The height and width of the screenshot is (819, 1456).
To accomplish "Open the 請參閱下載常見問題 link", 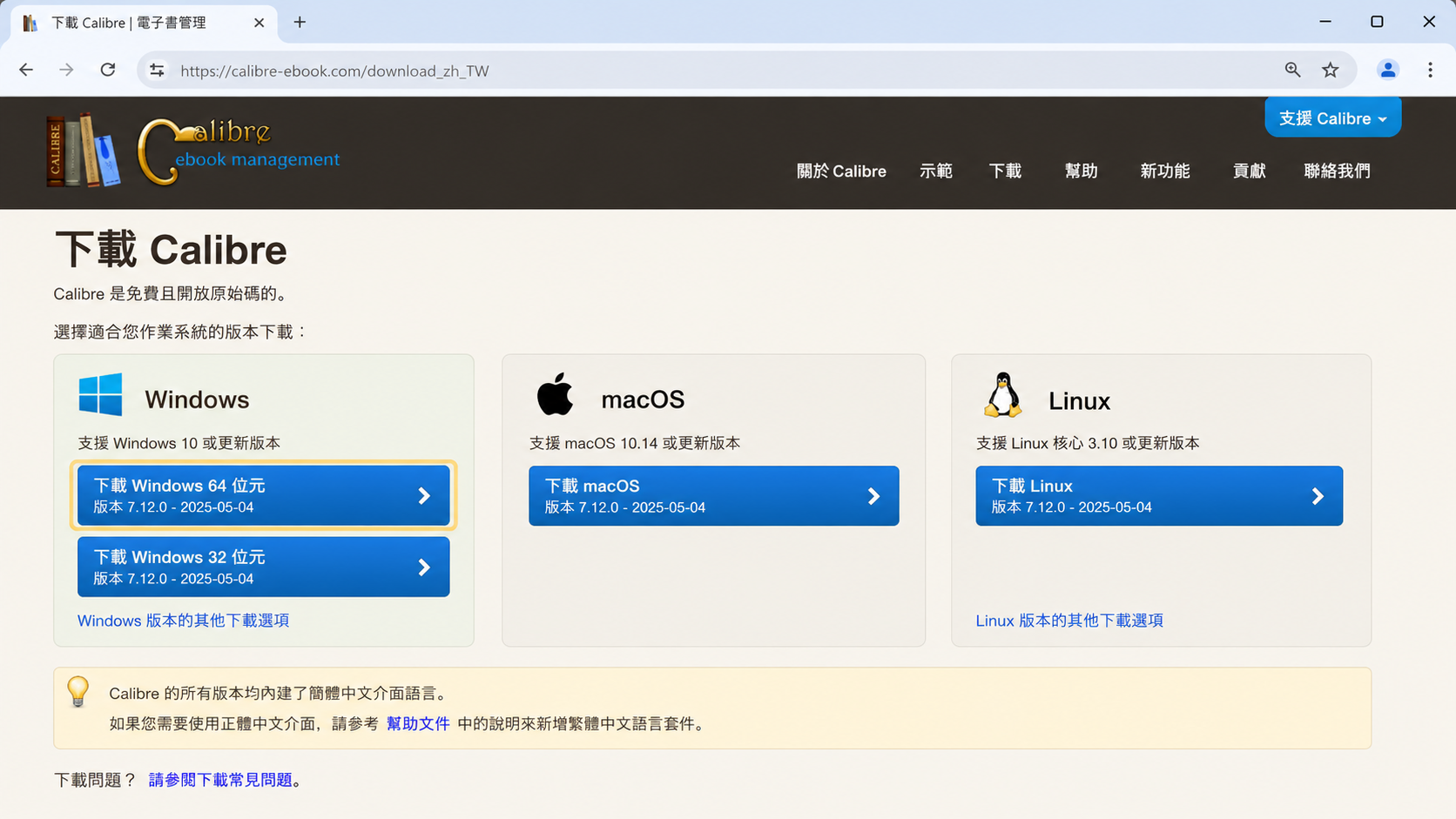I will pyautogui.click(x=220, y=780).
